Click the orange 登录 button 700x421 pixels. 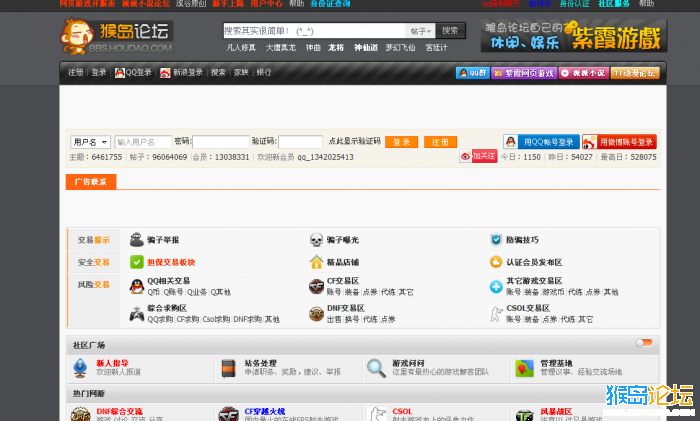tap(401, 142)
